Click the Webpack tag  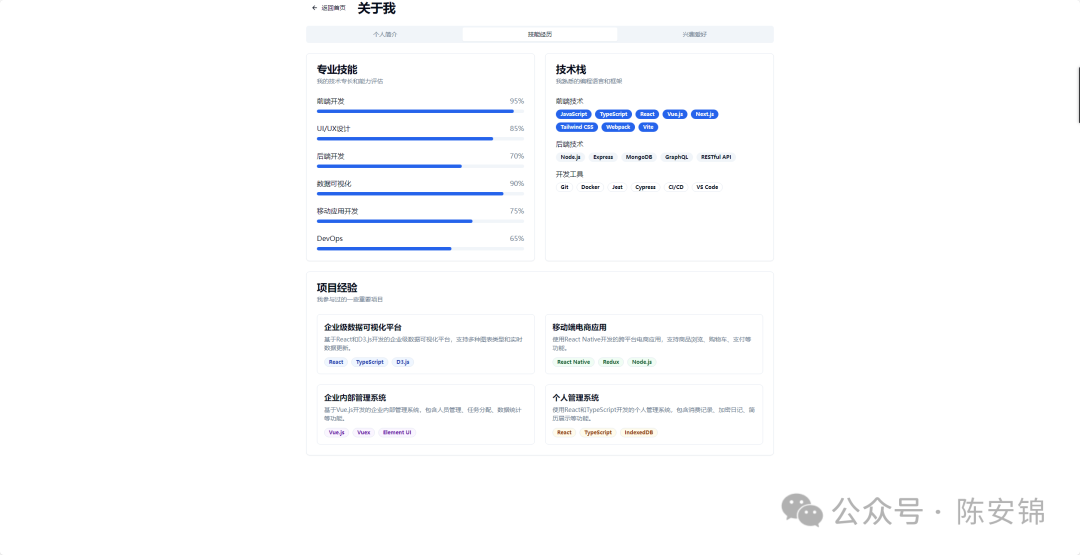618,127
